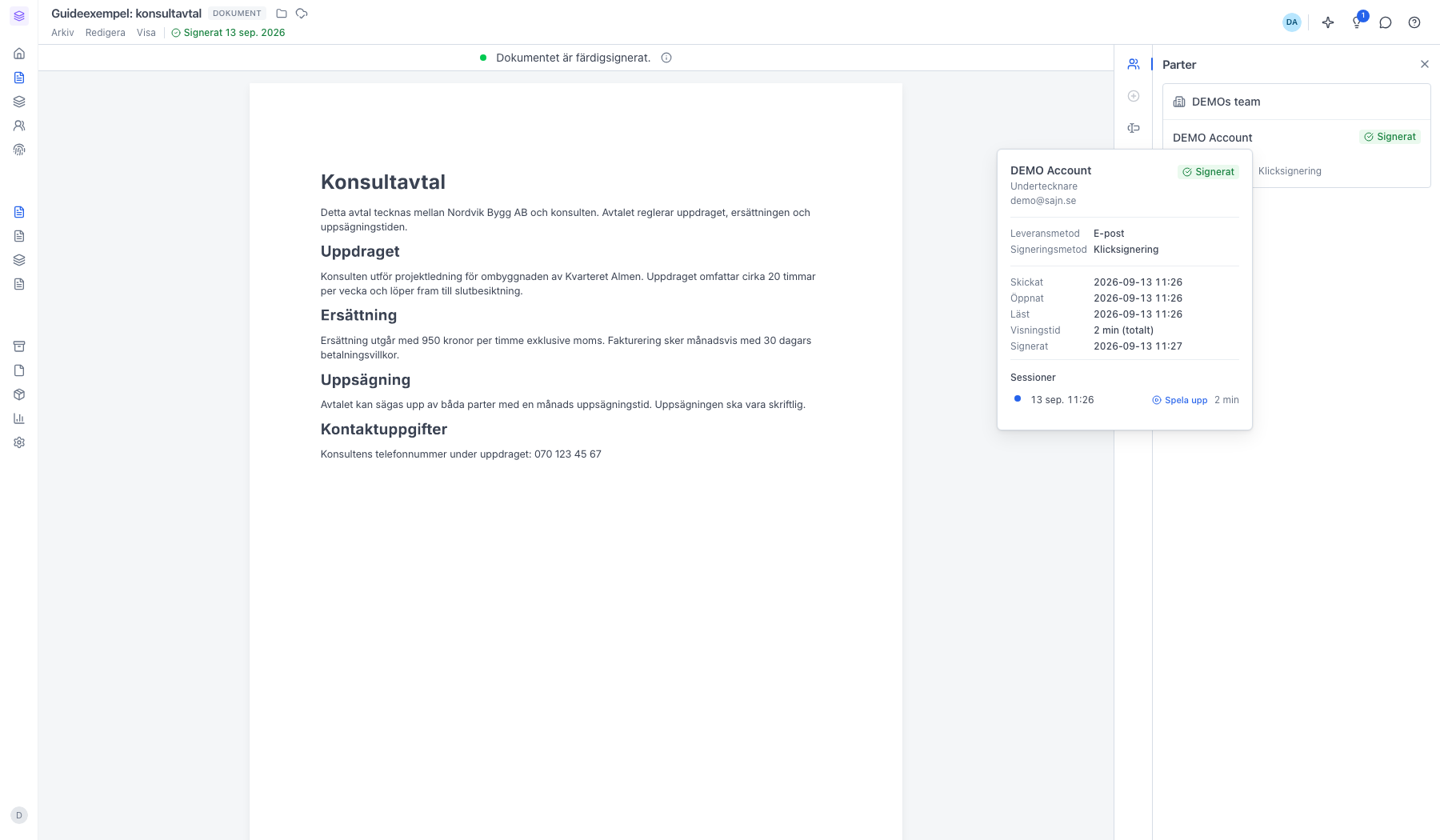Viewport: 1440px width, 840px height.
Task: Click the cloud sync icon by the title
Action: click(x=302, y=14)
